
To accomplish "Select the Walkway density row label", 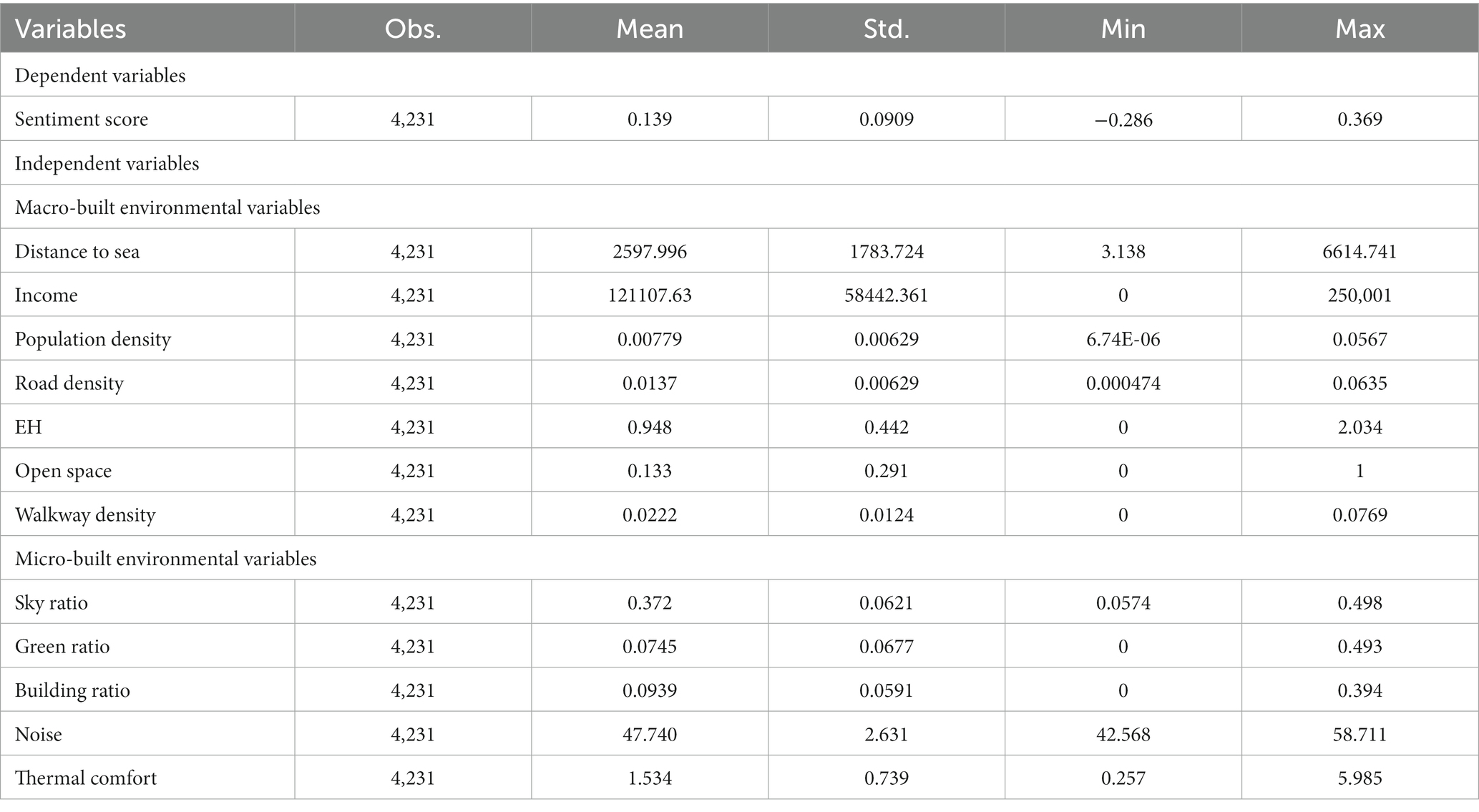I will [85, 515].
